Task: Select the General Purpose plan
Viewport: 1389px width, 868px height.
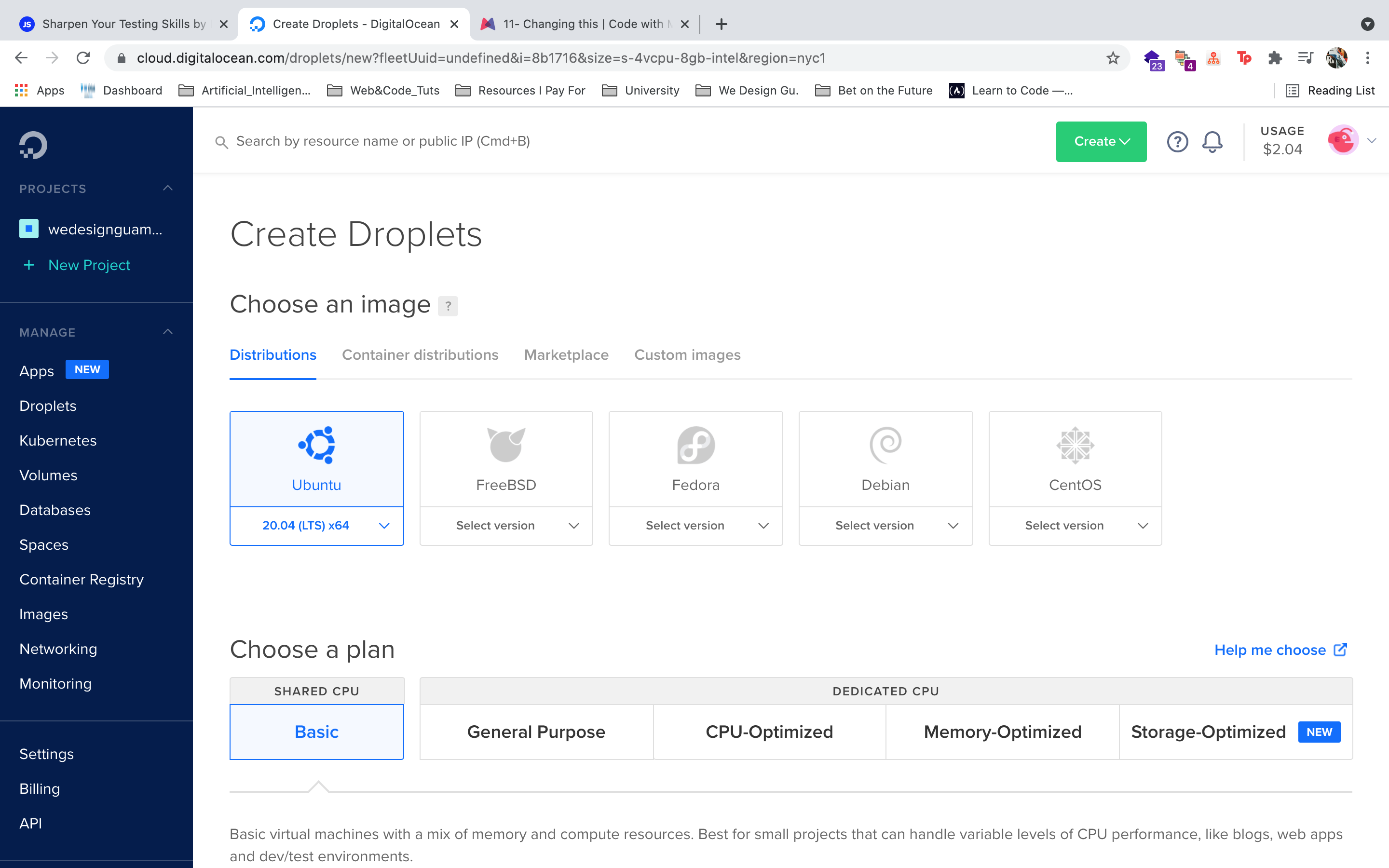Action: tap(536, 732)
